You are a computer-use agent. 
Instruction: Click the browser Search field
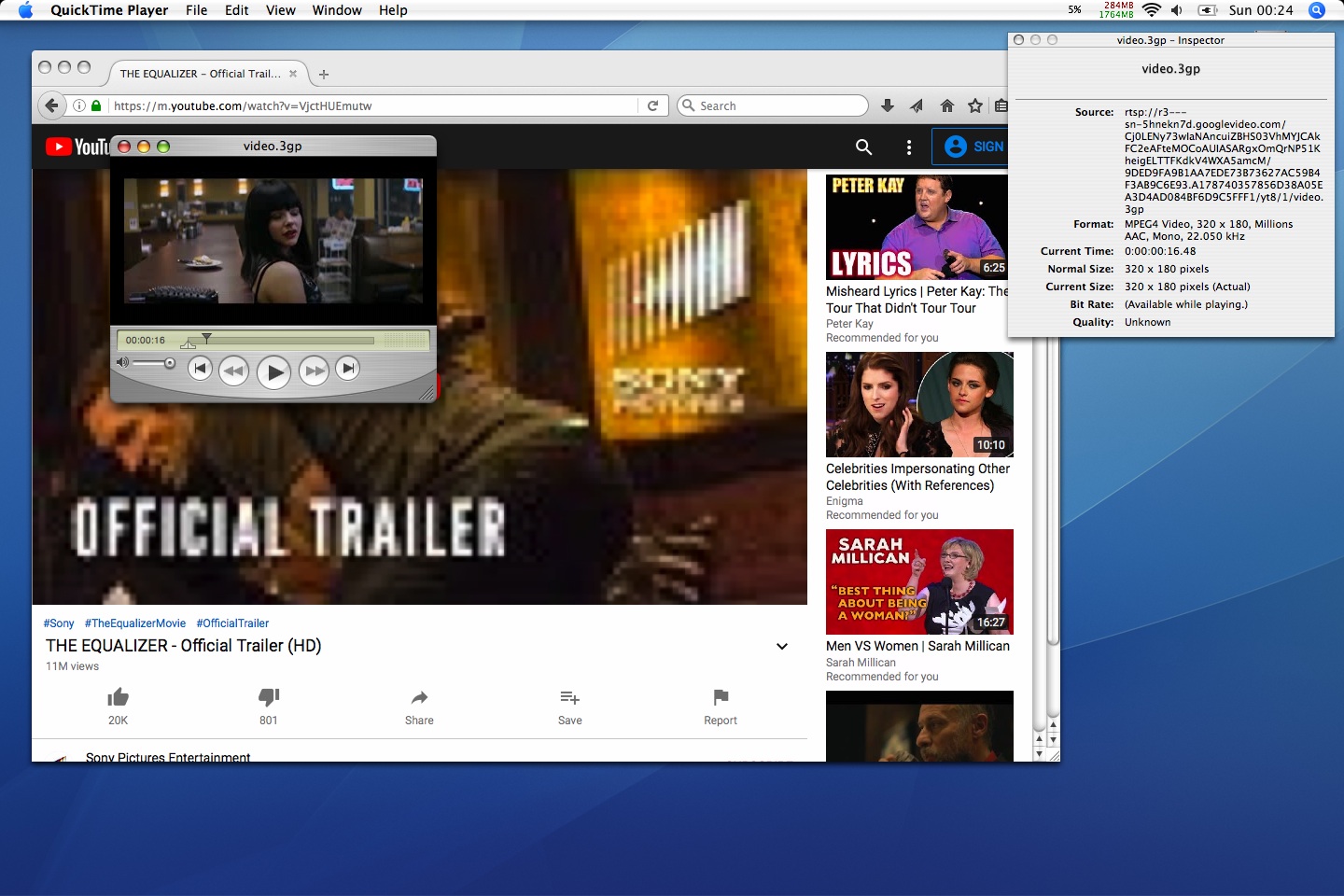pyautogui.click(x=773, y=105)
